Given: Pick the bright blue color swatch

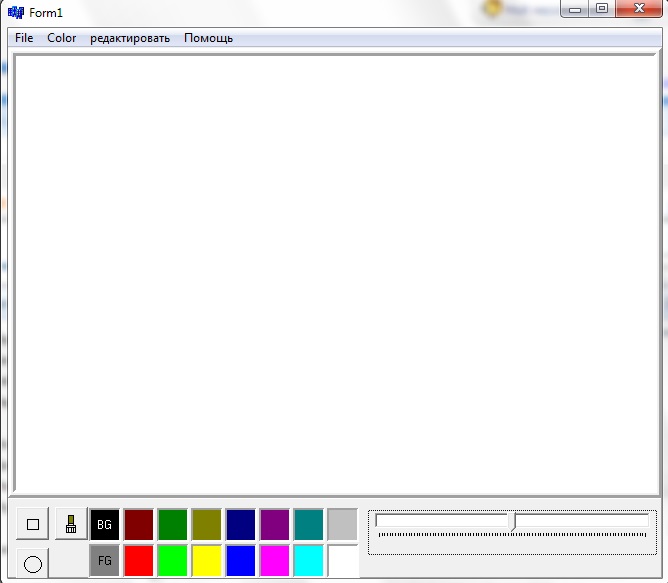Looking at the screenshot, I should pos(241,560).
